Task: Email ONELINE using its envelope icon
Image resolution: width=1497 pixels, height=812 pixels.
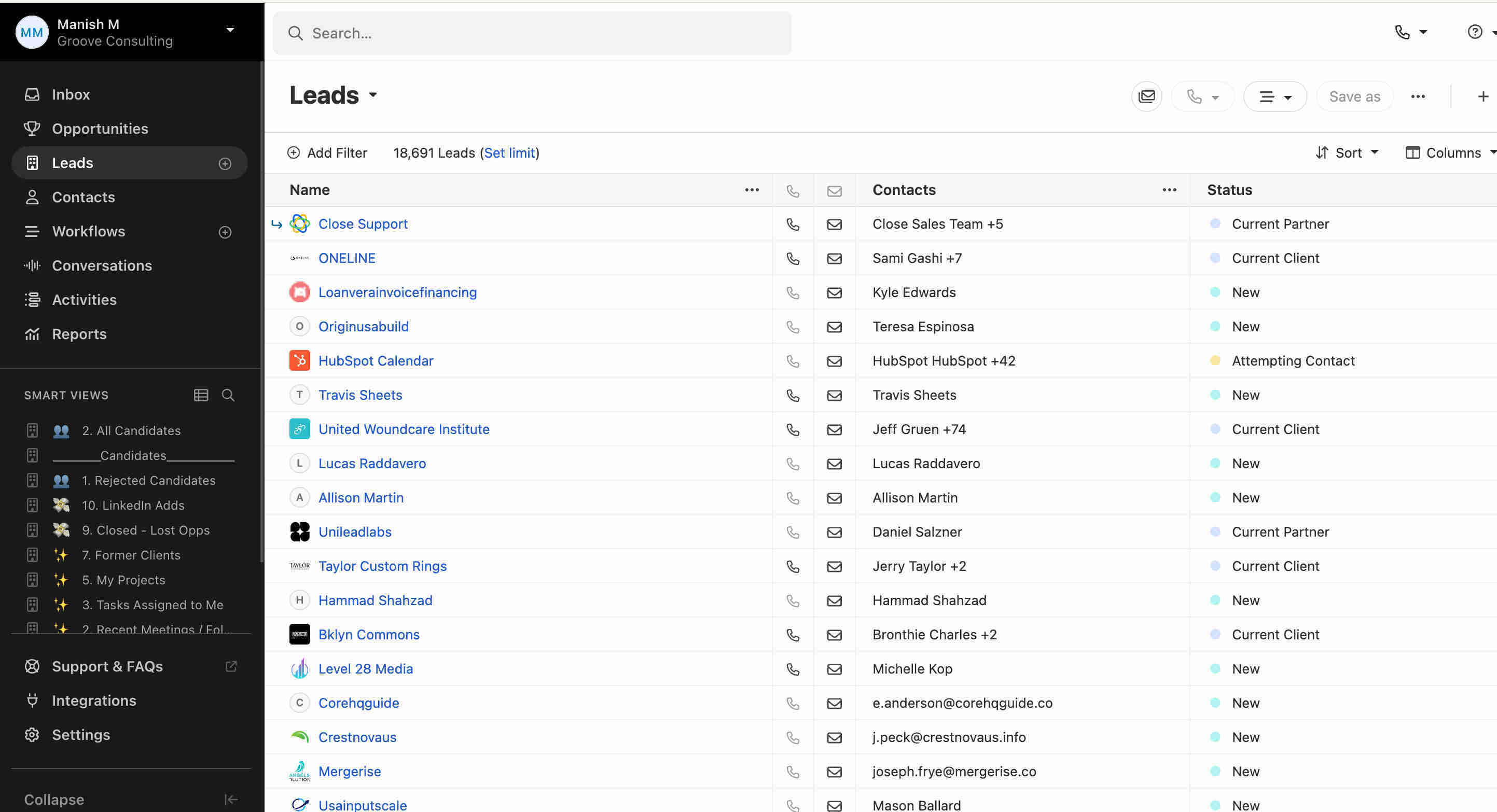Action: pyautogui.click(x=835, y=258)
